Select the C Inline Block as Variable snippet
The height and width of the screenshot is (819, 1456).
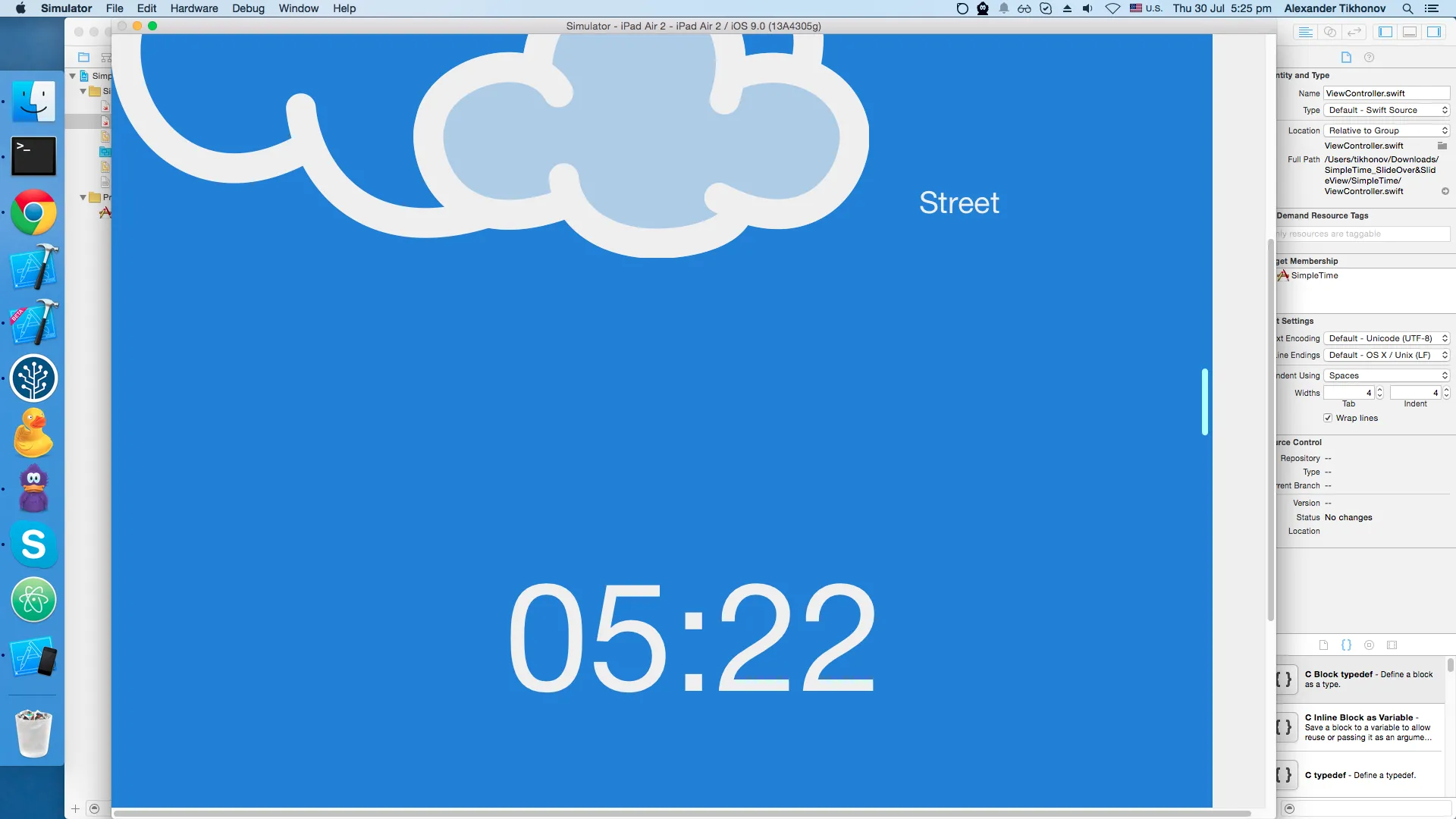click(x=1361, y=727)
